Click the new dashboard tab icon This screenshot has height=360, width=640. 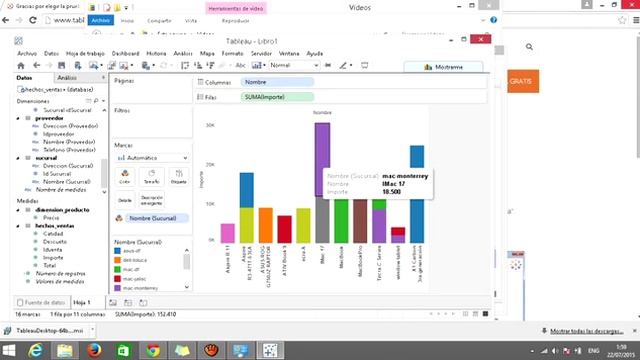pyautogui.click(x=128, y=303)
